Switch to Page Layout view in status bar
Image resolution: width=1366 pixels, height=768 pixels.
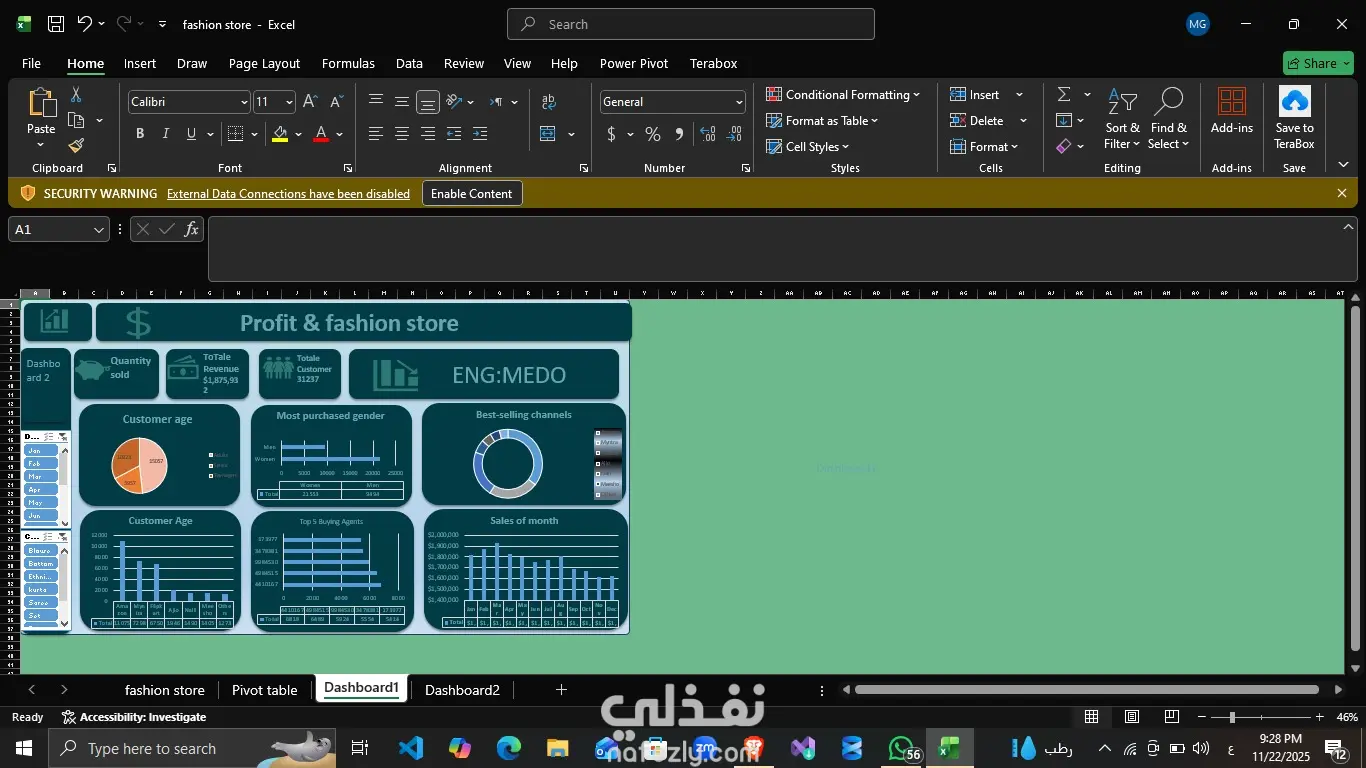1132,717
